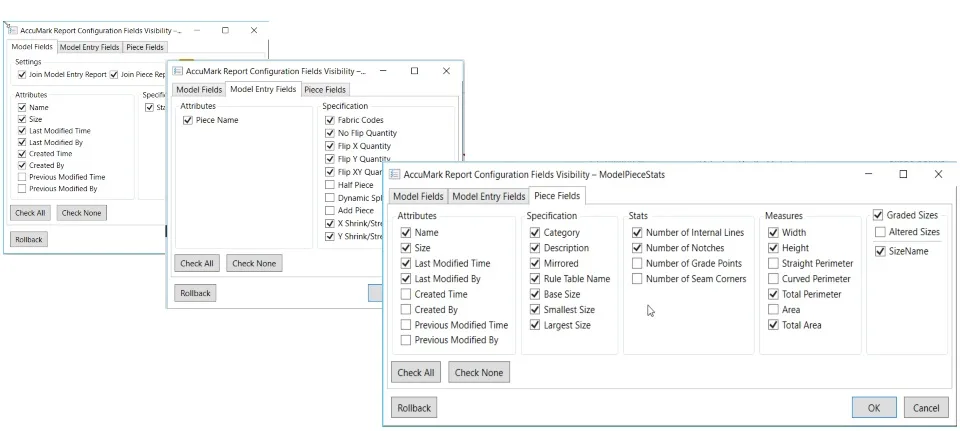Close the ModelPieceStats window
Screen dimensions: 960x431
click(938, 174)
